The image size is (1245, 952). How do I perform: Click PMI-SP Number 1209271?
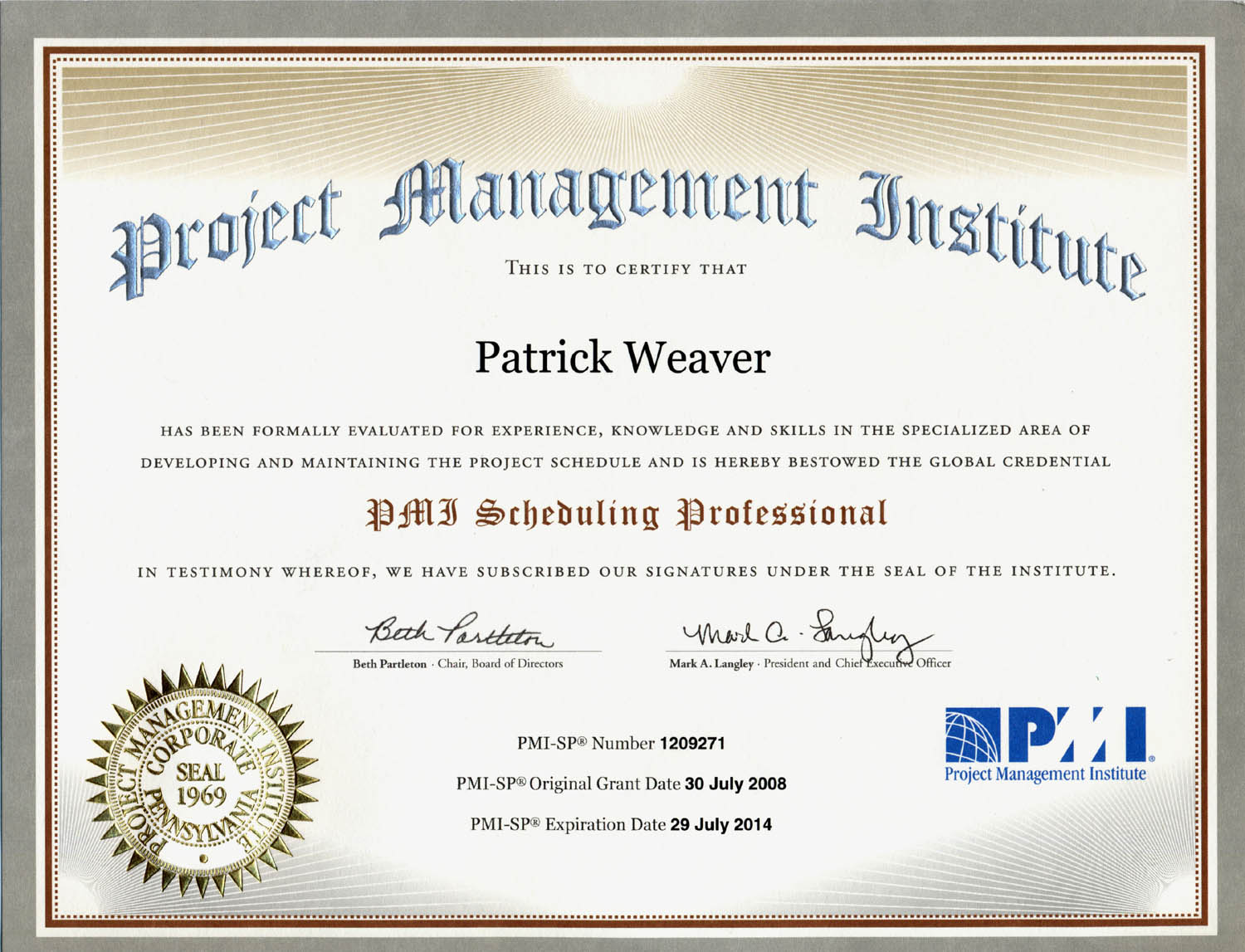click(x=621, y=744)
